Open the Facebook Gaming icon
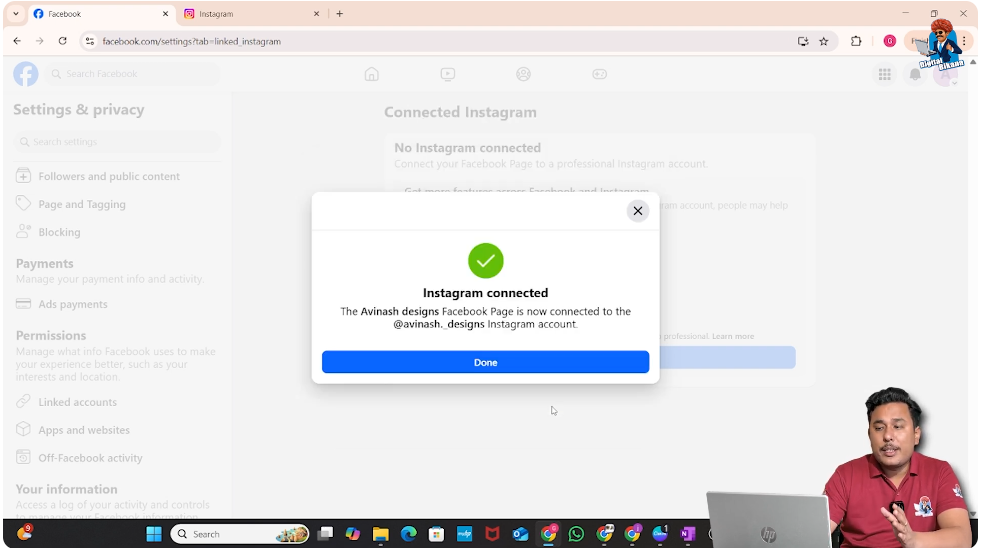Screen dimensions: 983x548 (599, 74)
